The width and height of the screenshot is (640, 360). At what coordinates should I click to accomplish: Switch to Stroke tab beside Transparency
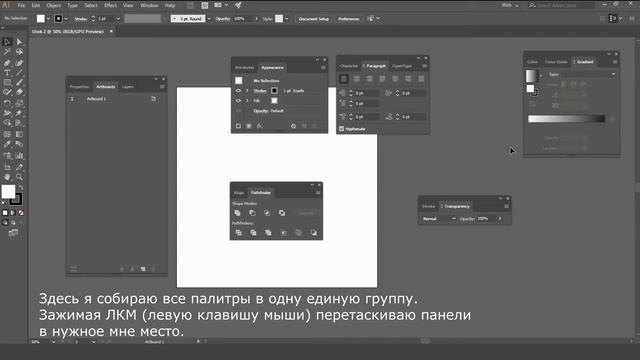point(429,207)
